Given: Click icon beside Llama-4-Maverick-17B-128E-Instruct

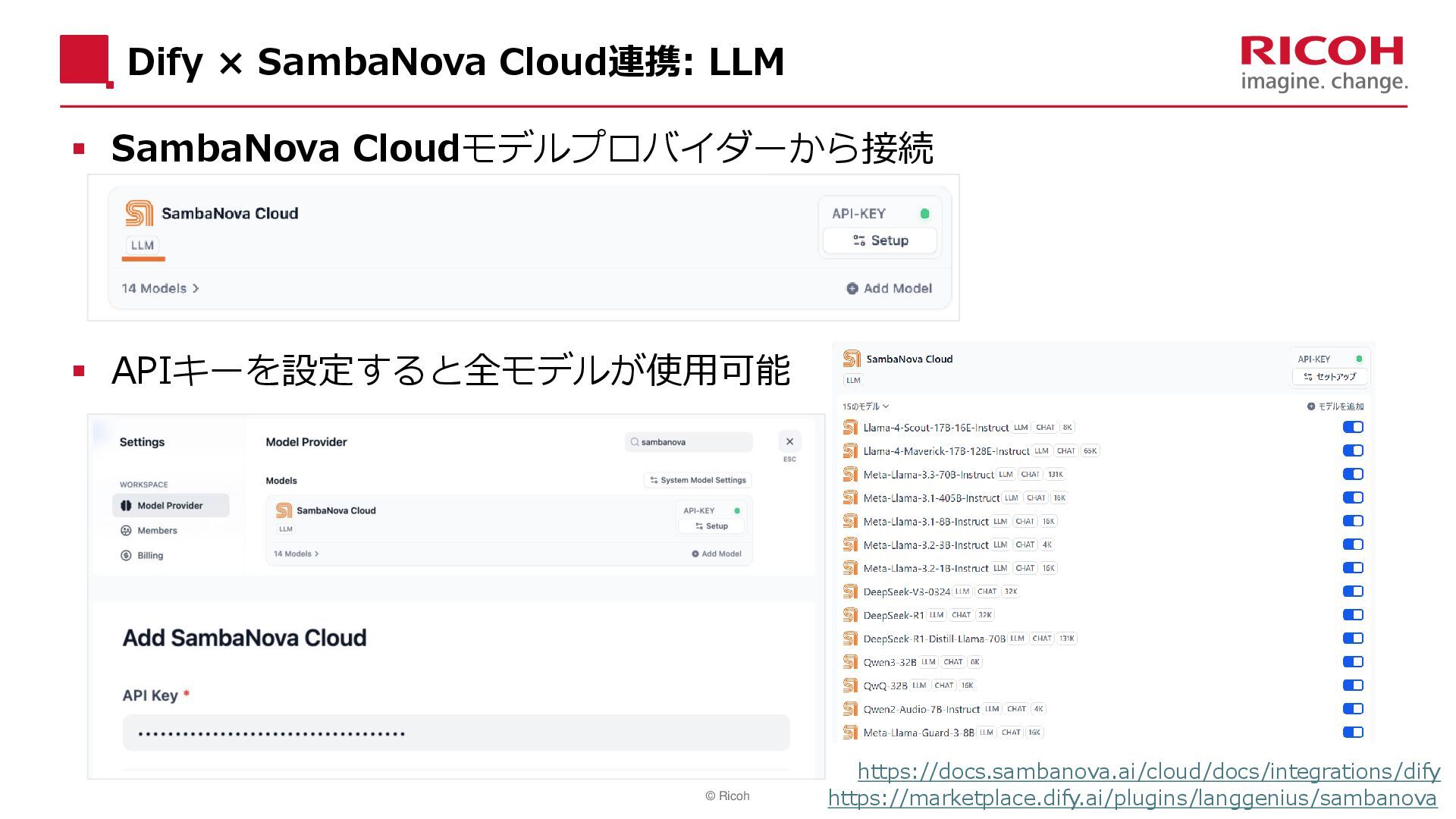Looking at the screenshot, I should (x=850, y=451).
